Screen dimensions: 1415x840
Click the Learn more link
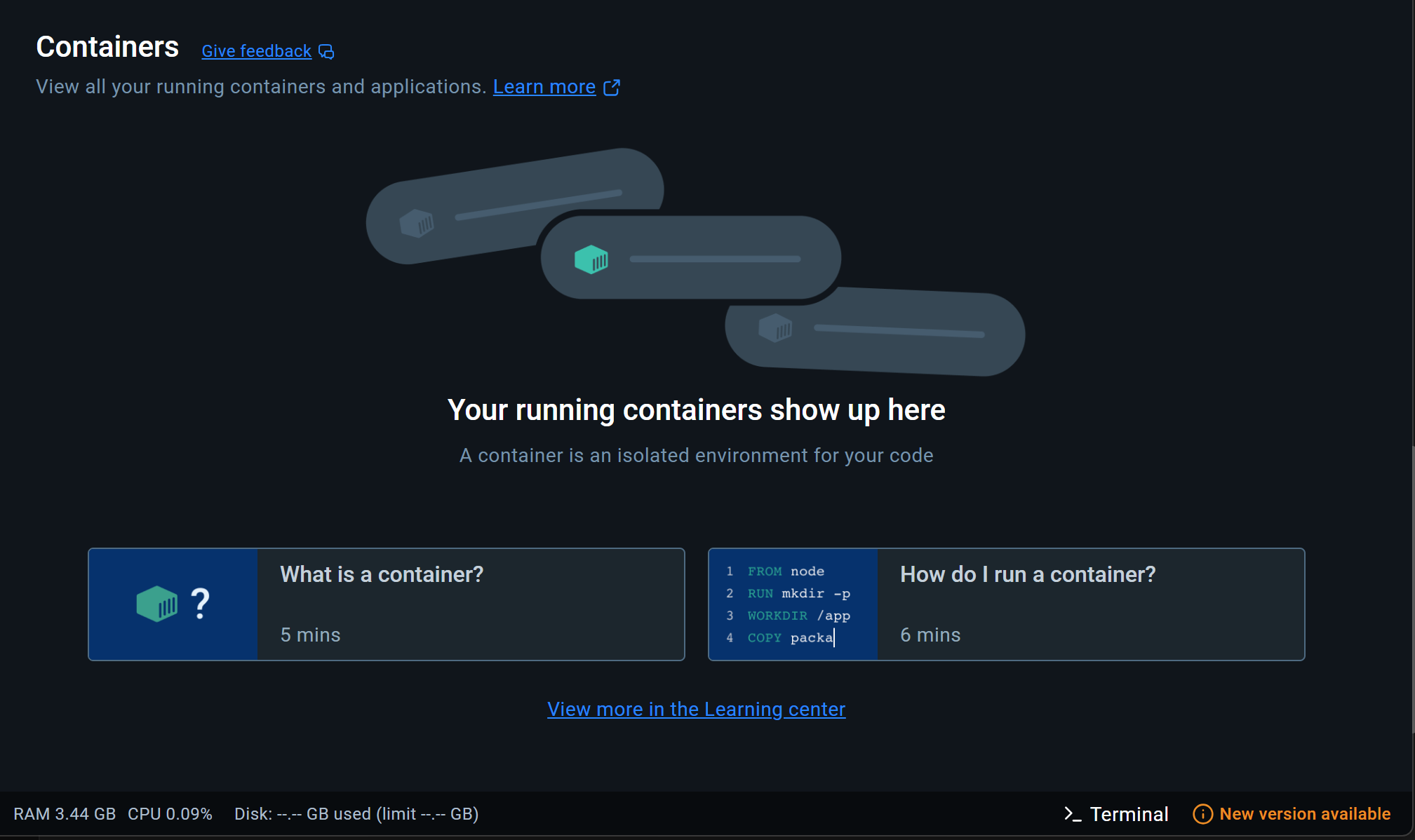click(544, 87)
